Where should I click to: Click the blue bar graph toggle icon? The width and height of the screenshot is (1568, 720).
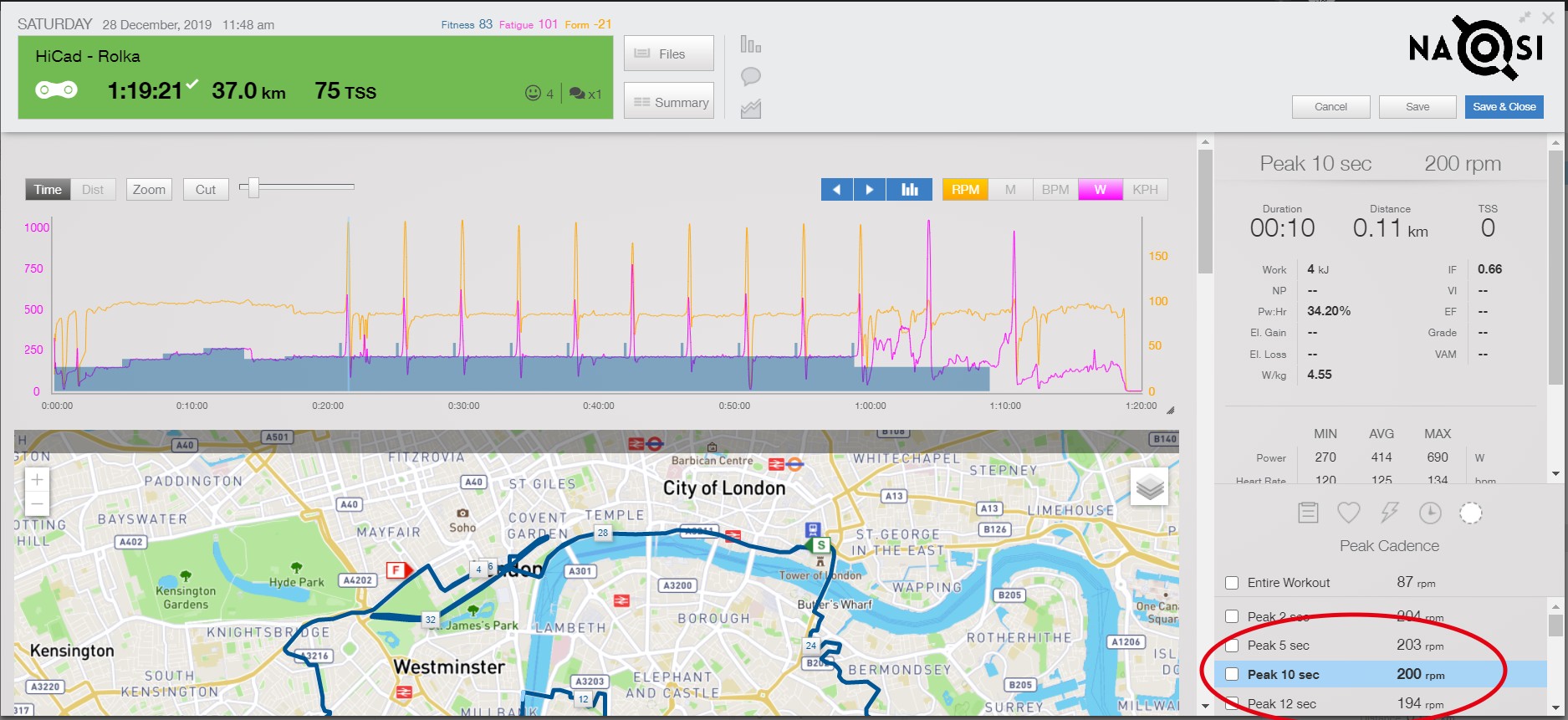click(x=909, y=190)
